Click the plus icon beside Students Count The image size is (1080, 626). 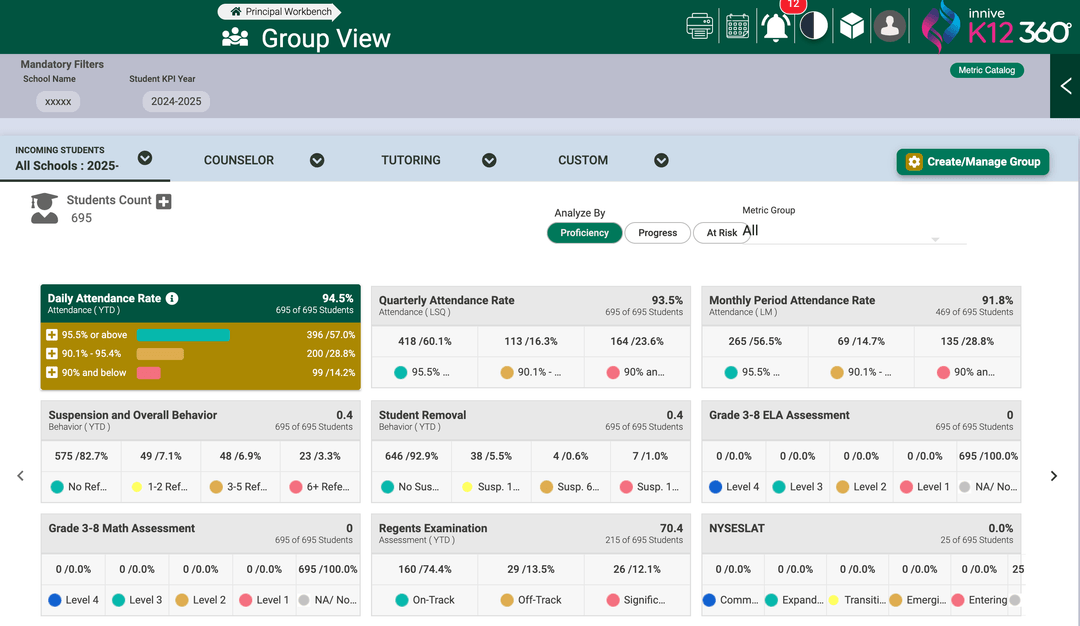164,201
